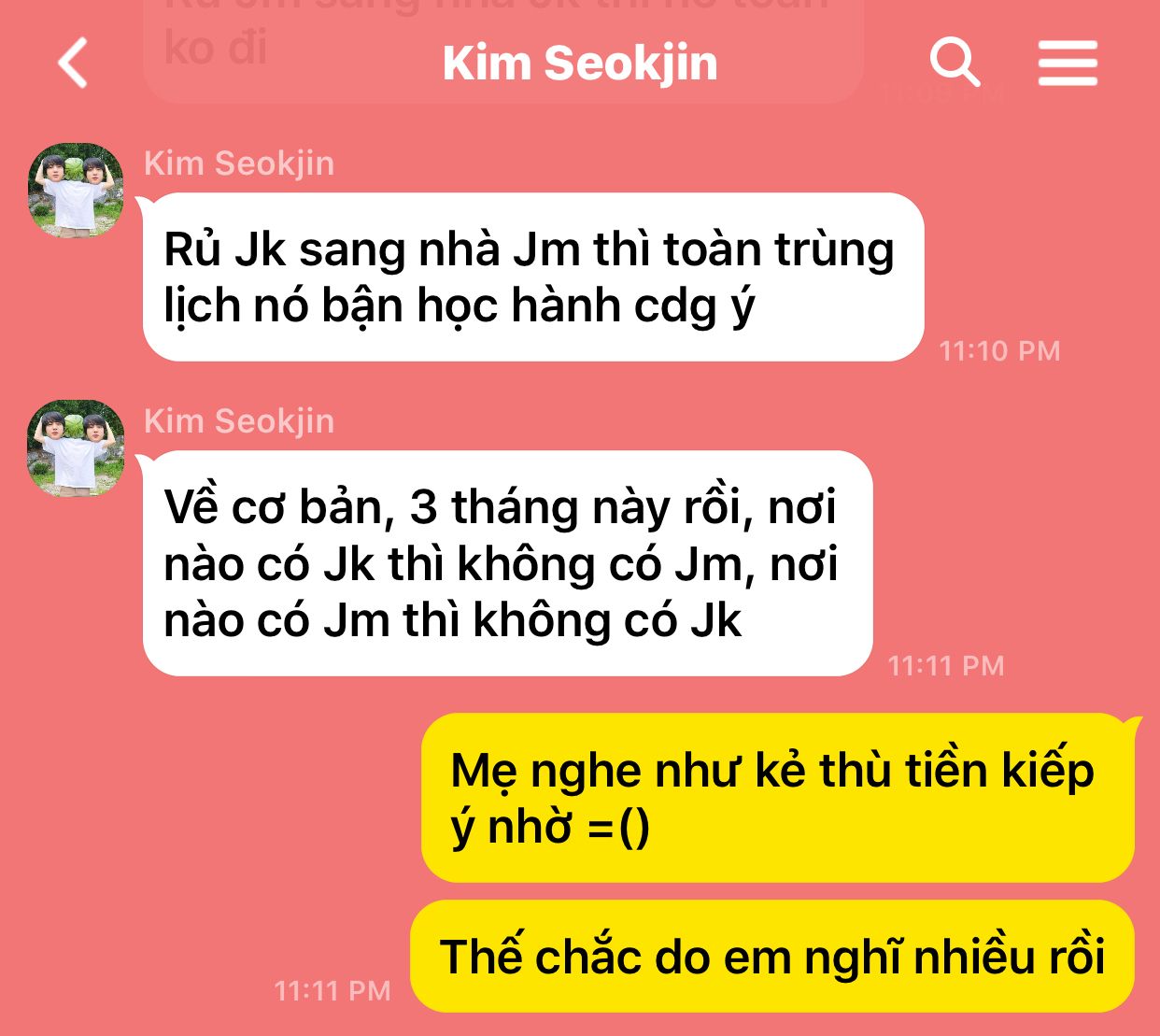Image resolution: width=1160 pixels, height=1036 pixels.
Task: Tap 11:11 PM timestamp beside yellow bubble
Action: (332, 991)
